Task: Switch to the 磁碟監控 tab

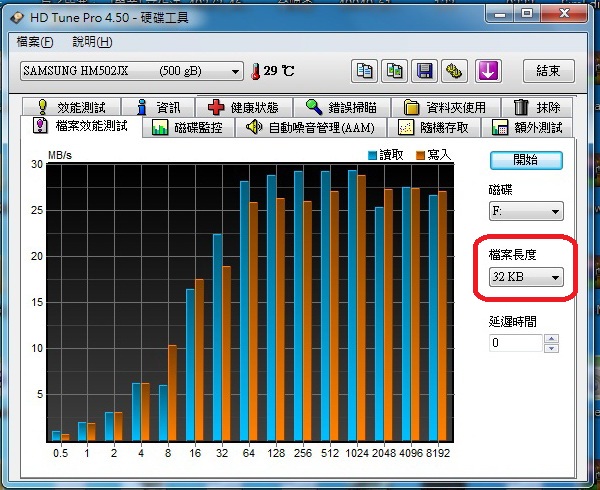Action: click(188, 127)
